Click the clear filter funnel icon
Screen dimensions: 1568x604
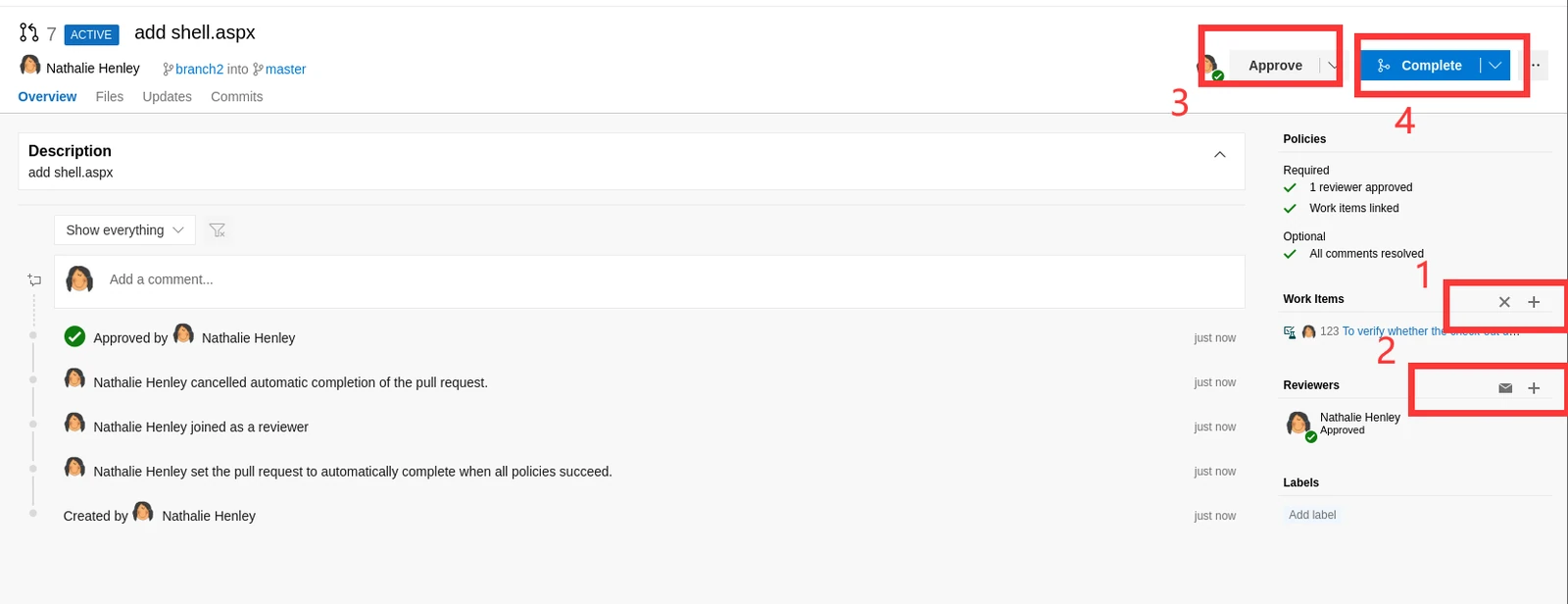(218, 230)
